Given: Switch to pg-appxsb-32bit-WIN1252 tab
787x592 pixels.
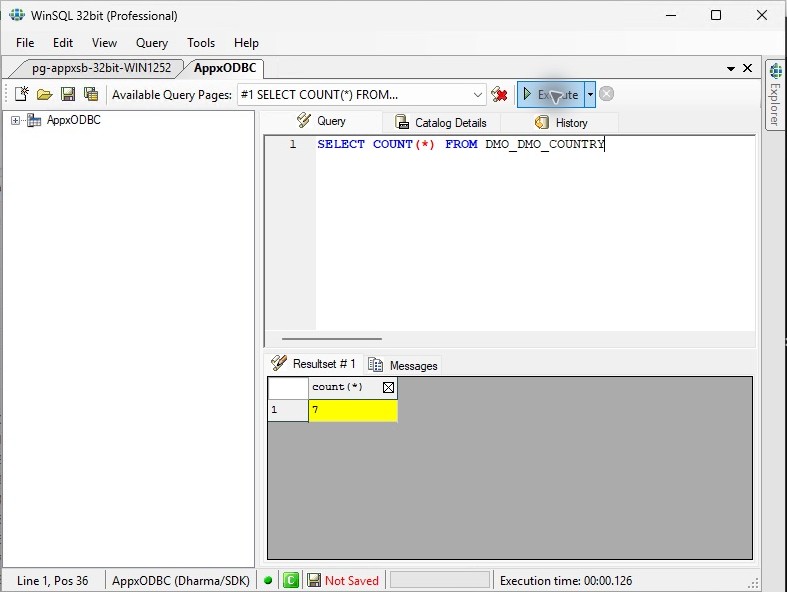Looking at the screenshot, I should coord(101,68).
